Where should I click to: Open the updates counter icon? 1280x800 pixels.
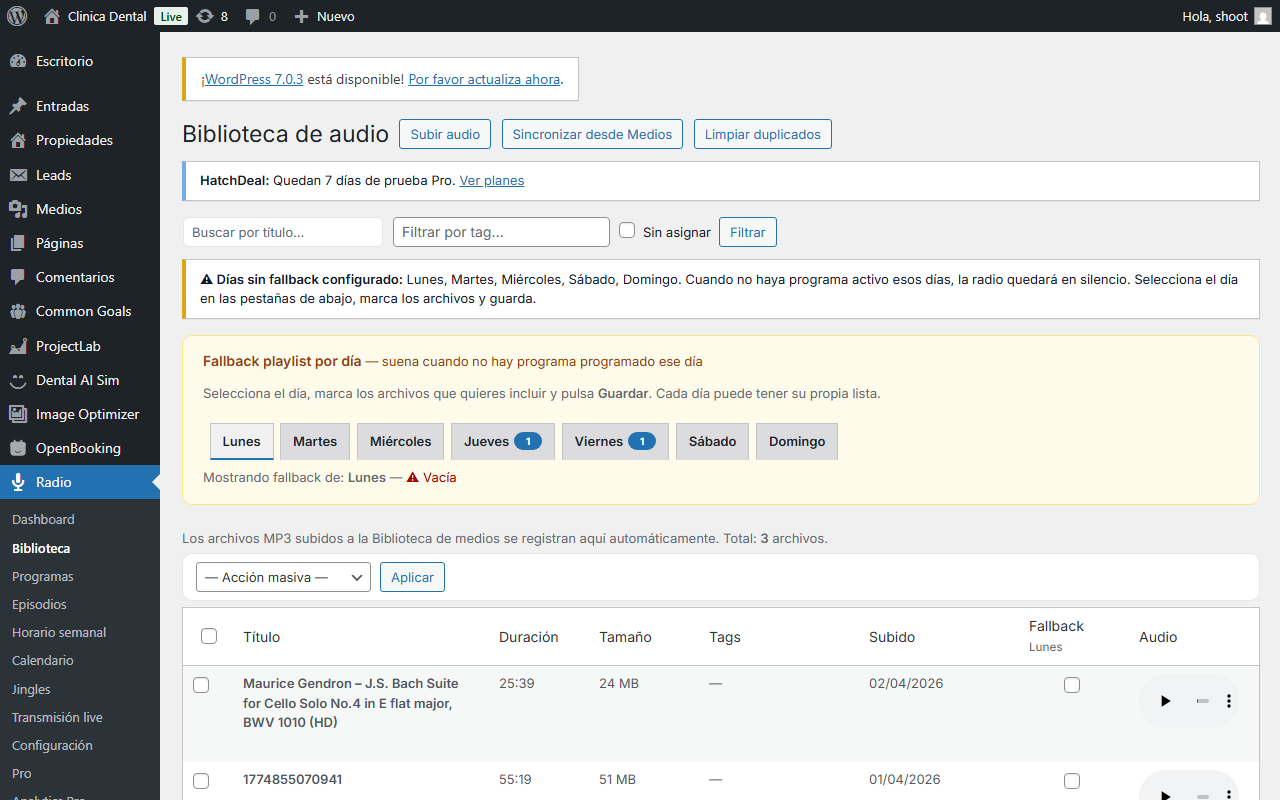click(x=205, y=16)
